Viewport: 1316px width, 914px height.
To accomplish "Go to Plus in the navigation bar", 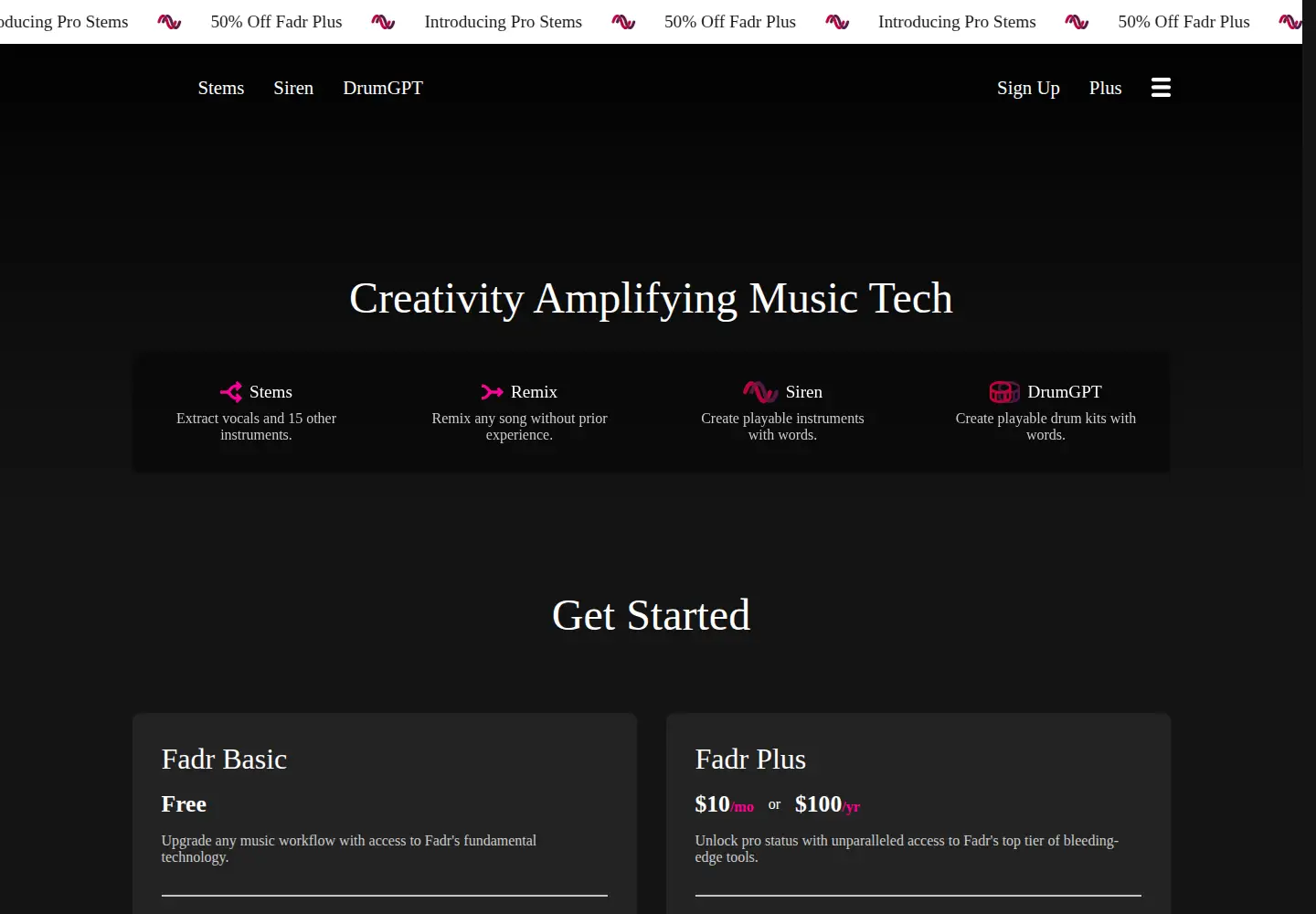I will pyautogui.click(x=1105, y=88).
